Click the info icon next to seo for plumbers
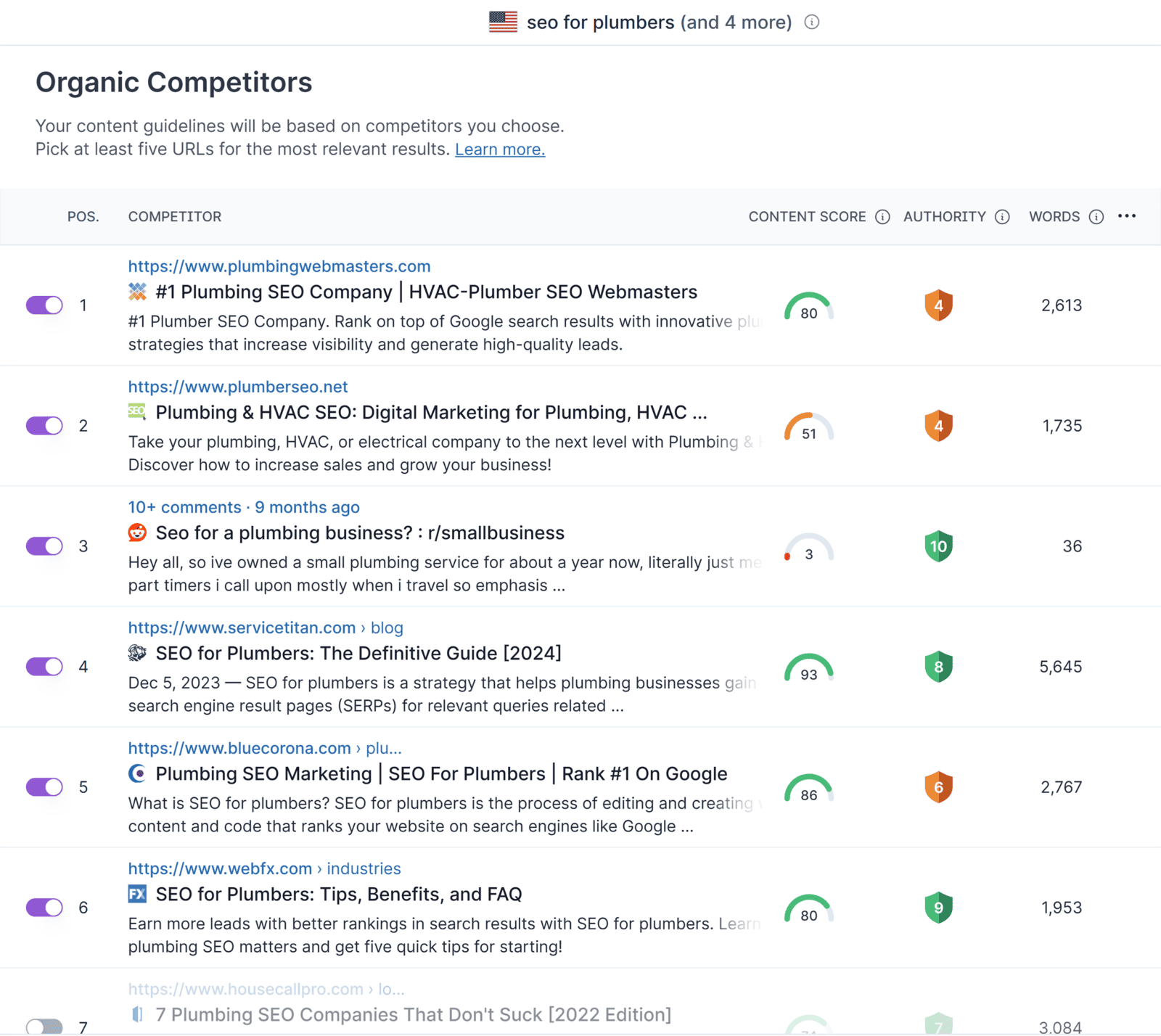 point(811,22)
